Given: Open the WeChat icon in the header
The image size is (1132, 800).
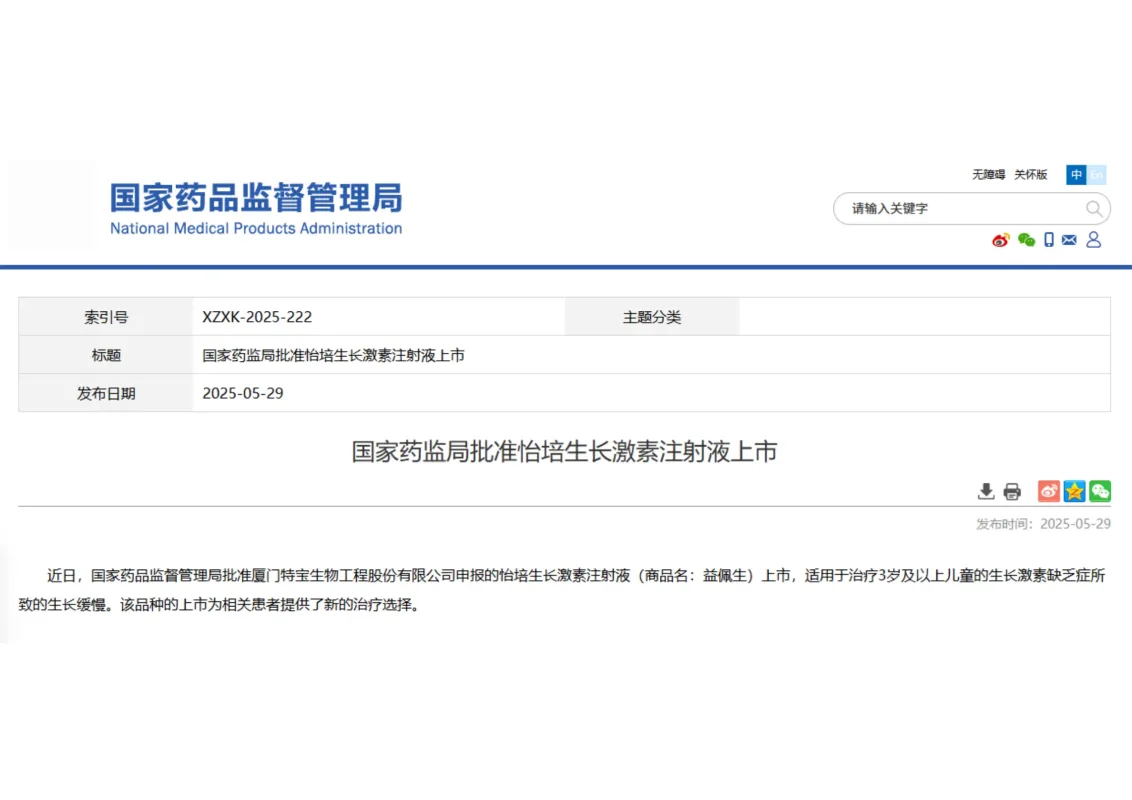Looking at the screenshot, I should pos(1025,239).
